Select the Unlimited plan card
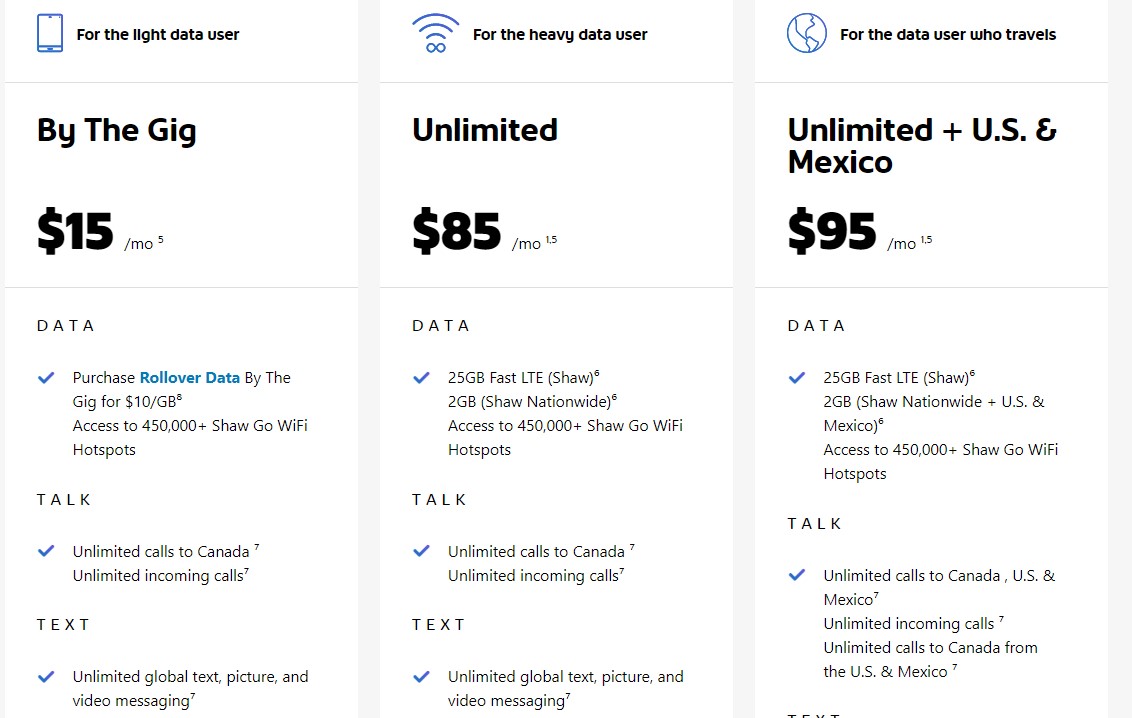Viewport: 1132px width, 718px height. (556, 400)
